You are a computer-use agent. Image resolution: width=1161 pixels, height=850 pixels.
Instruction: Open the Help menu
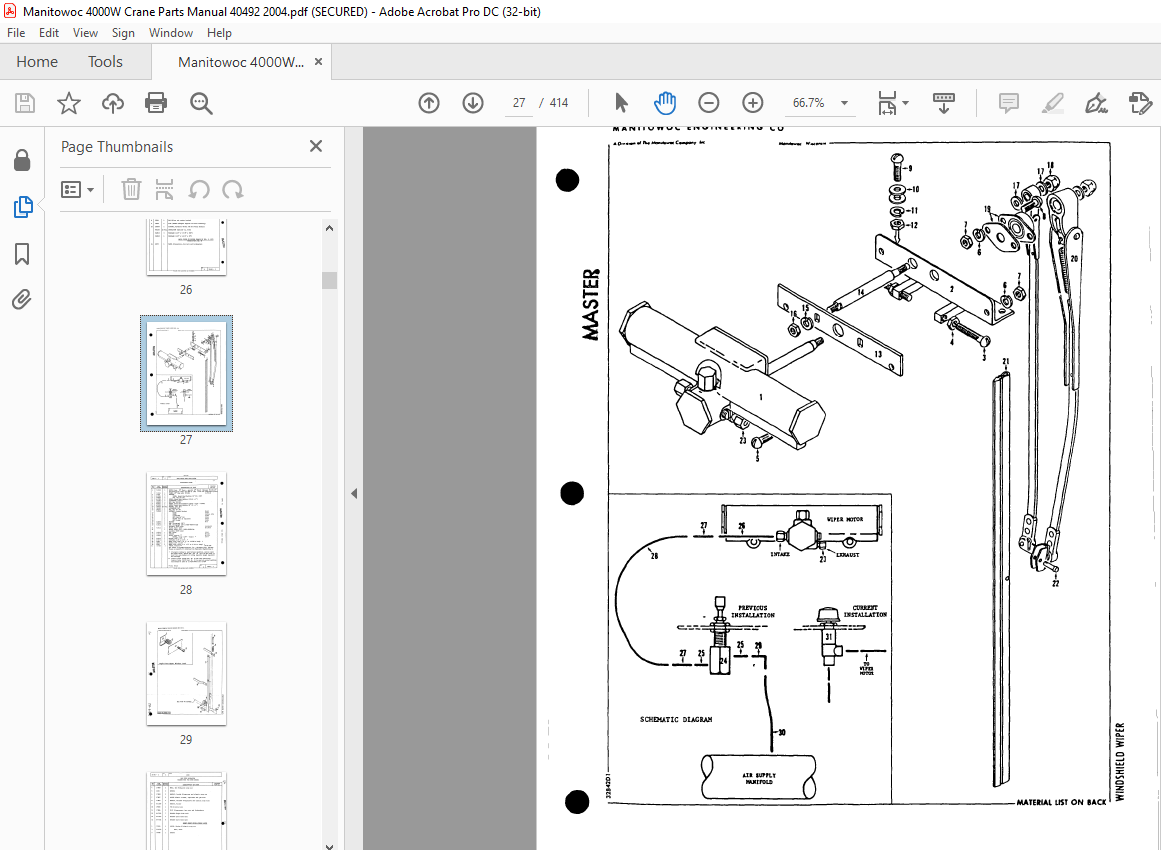(x=219, y=33)
